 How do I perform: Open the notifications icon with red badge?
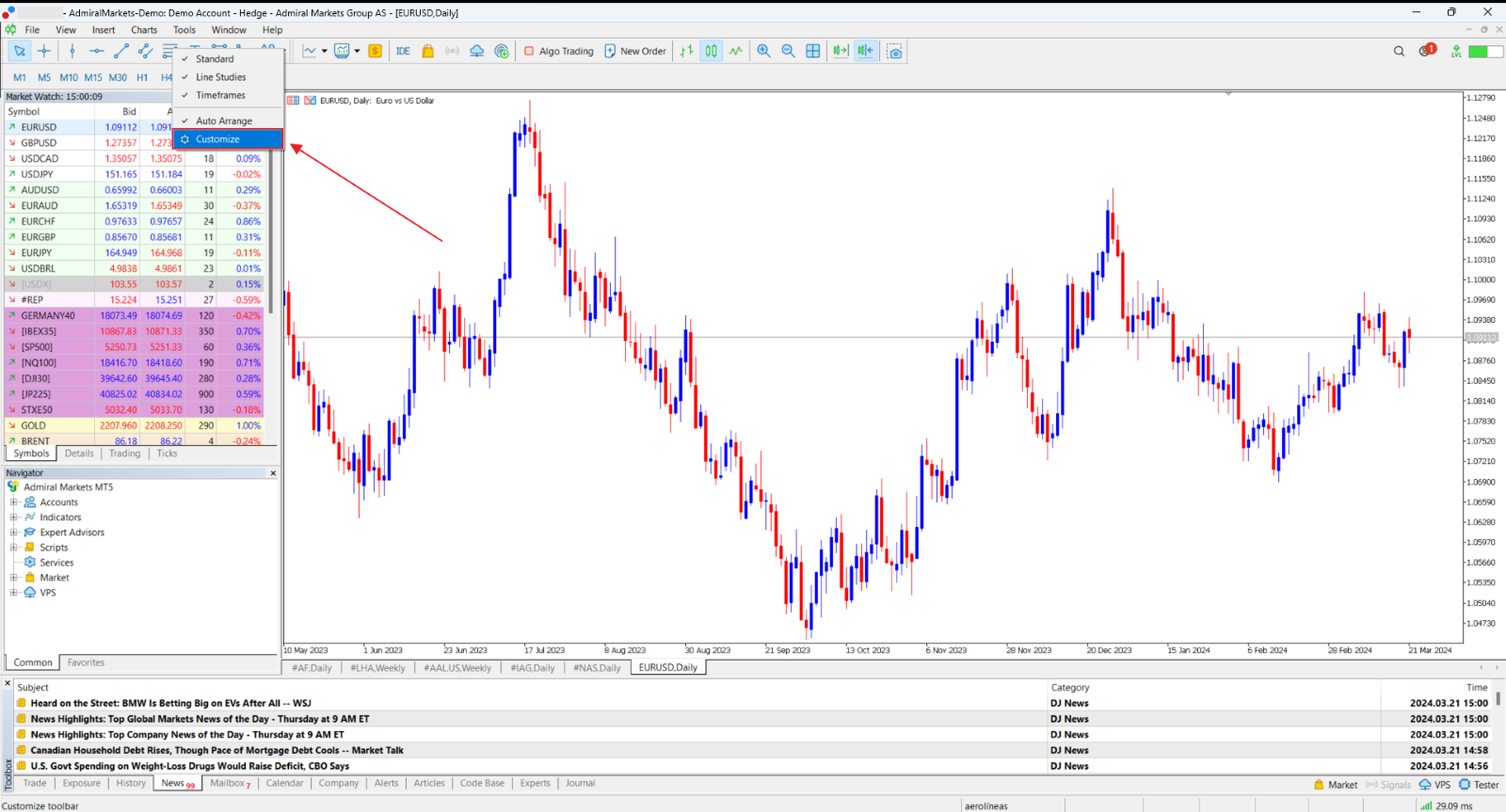pyautogui.click(x=1427, y=50)
